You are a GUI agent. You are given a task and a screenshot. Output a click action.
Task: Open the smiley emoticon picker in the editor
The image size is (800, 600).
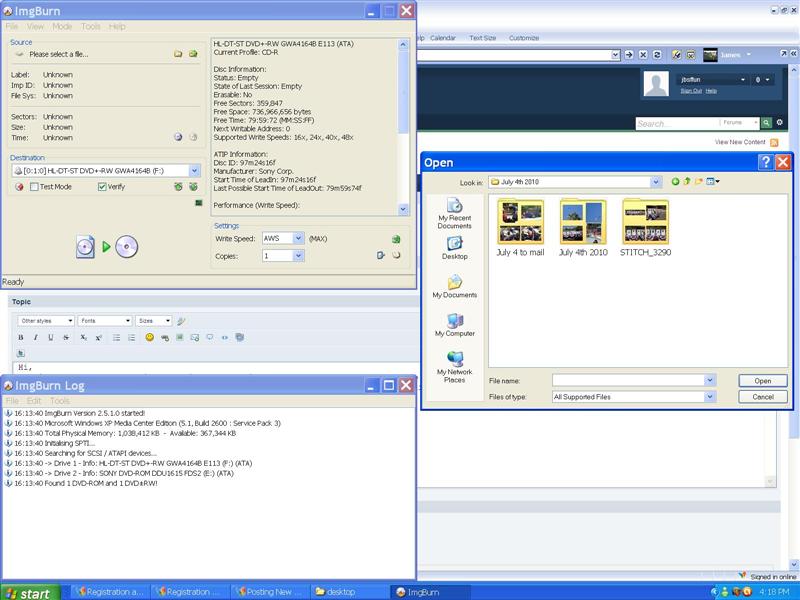pos(149,337)
